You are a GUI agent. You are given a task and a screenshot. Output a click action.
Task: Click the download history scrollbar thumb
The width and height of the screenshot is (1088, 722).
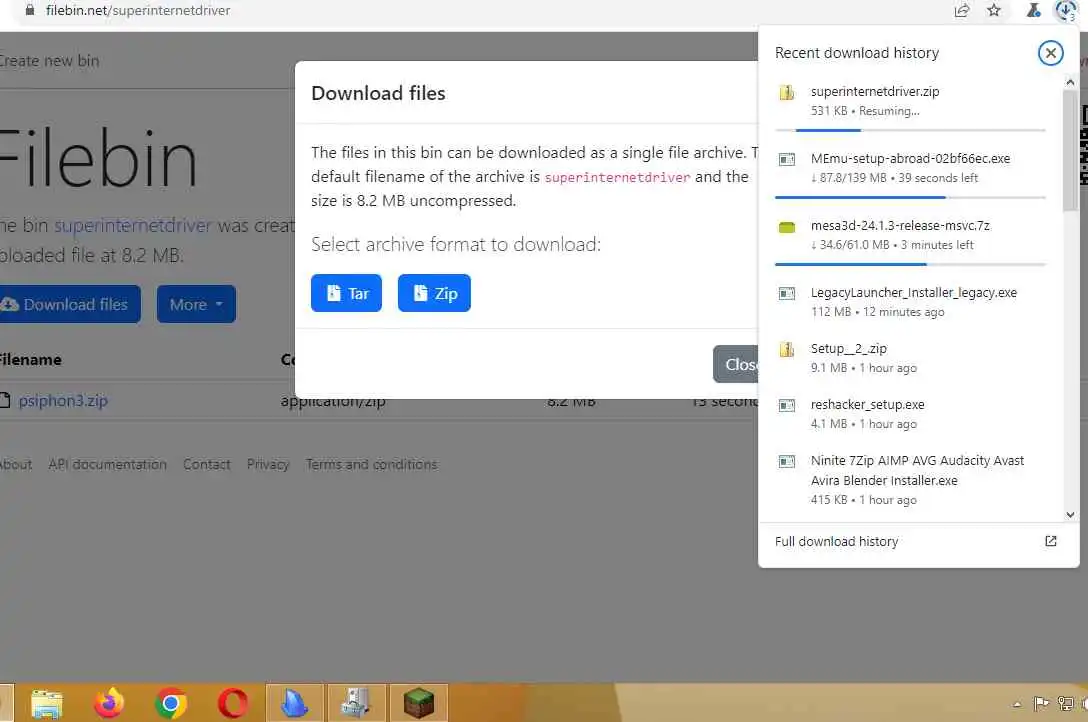tap(1070, 150)
